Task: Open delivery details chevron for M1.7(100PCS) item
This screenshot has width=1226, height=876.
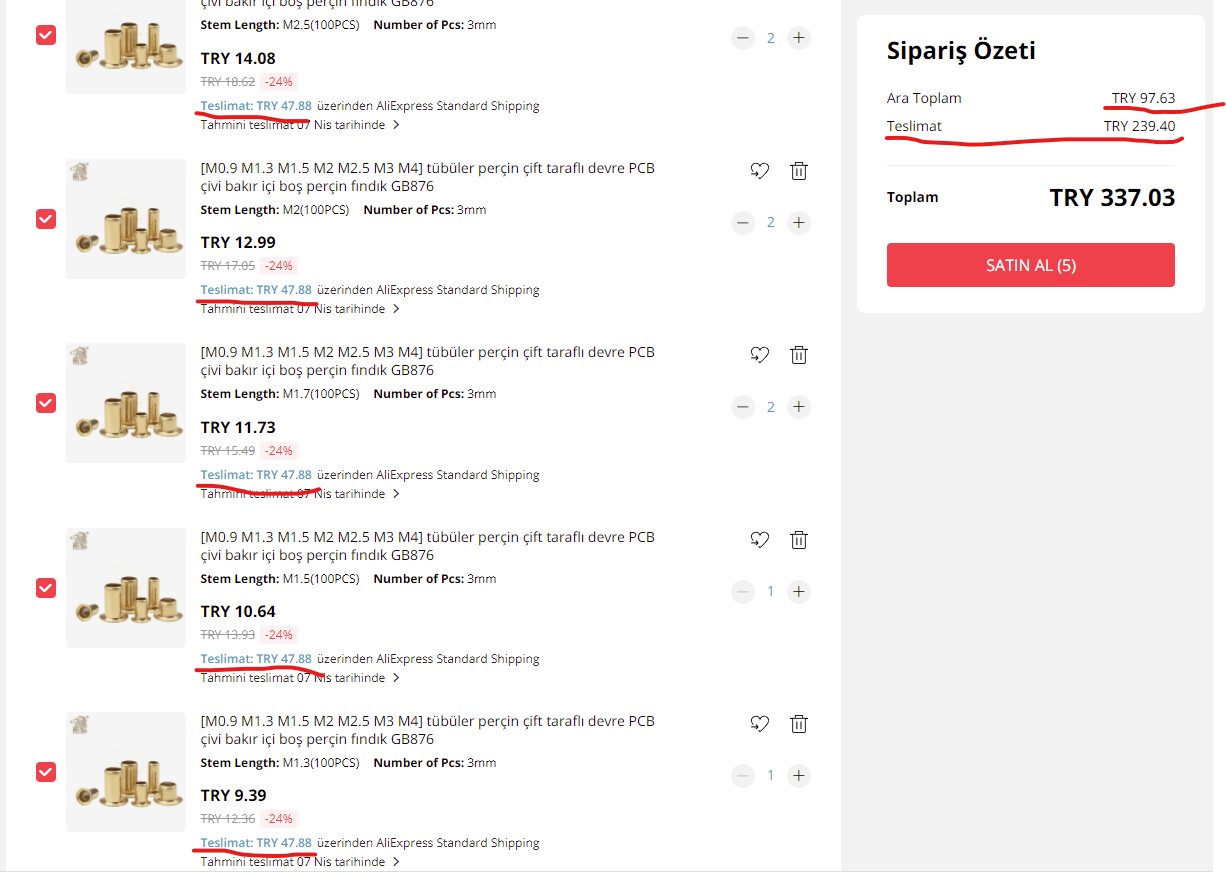Action: (396, 494)
